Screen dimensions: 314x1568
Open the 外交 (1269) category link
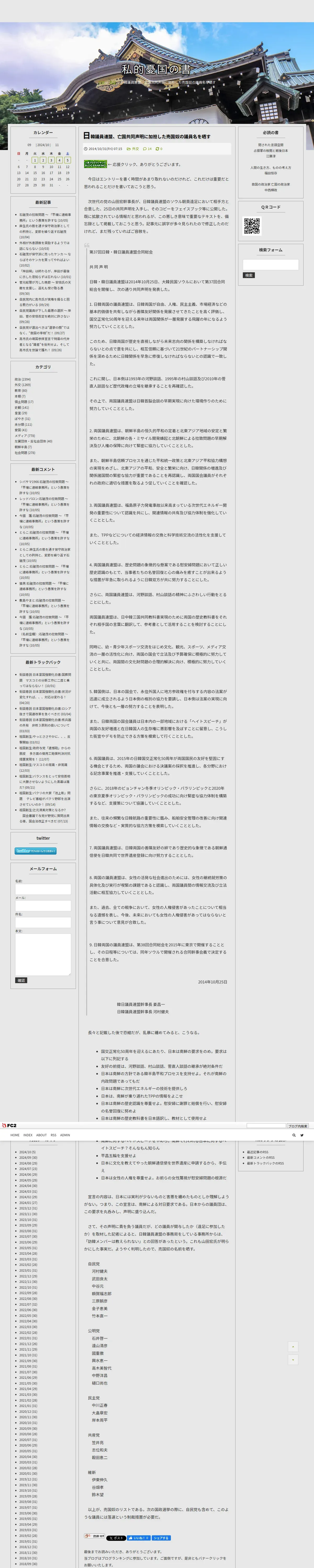[23, 385]
